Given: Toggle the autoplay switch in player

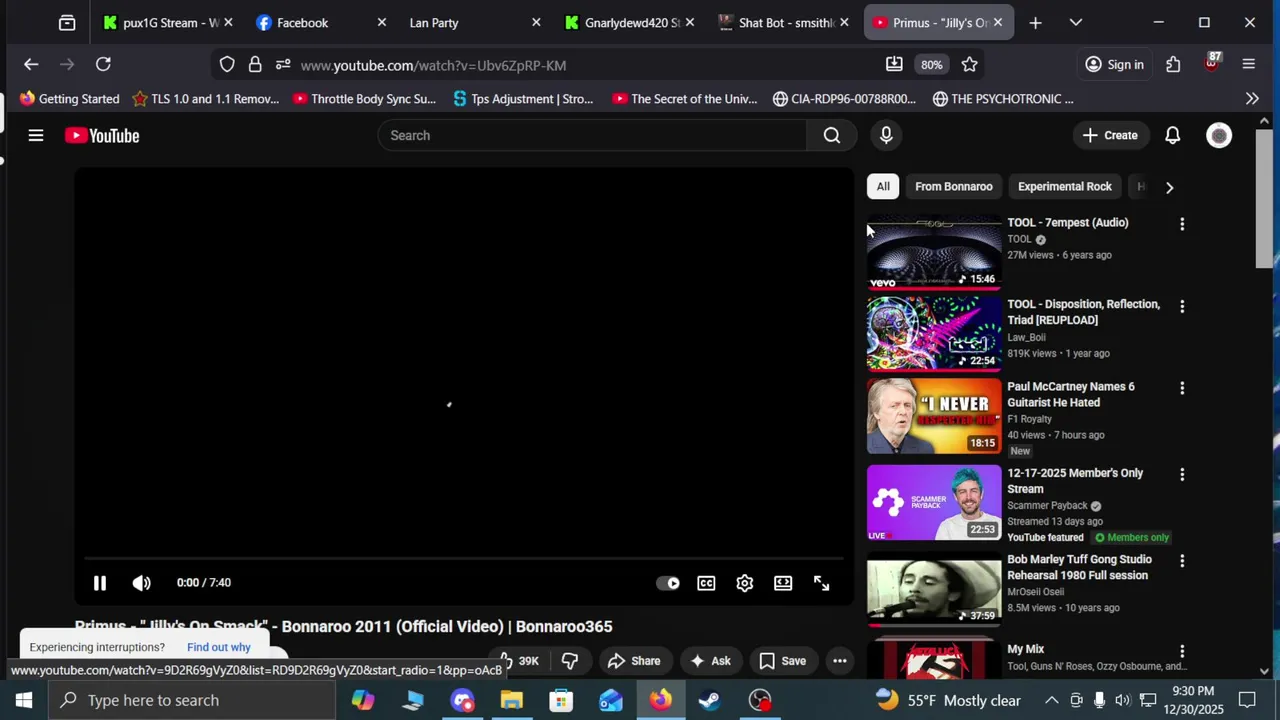Looking at the screenshot, I should 668,583.
